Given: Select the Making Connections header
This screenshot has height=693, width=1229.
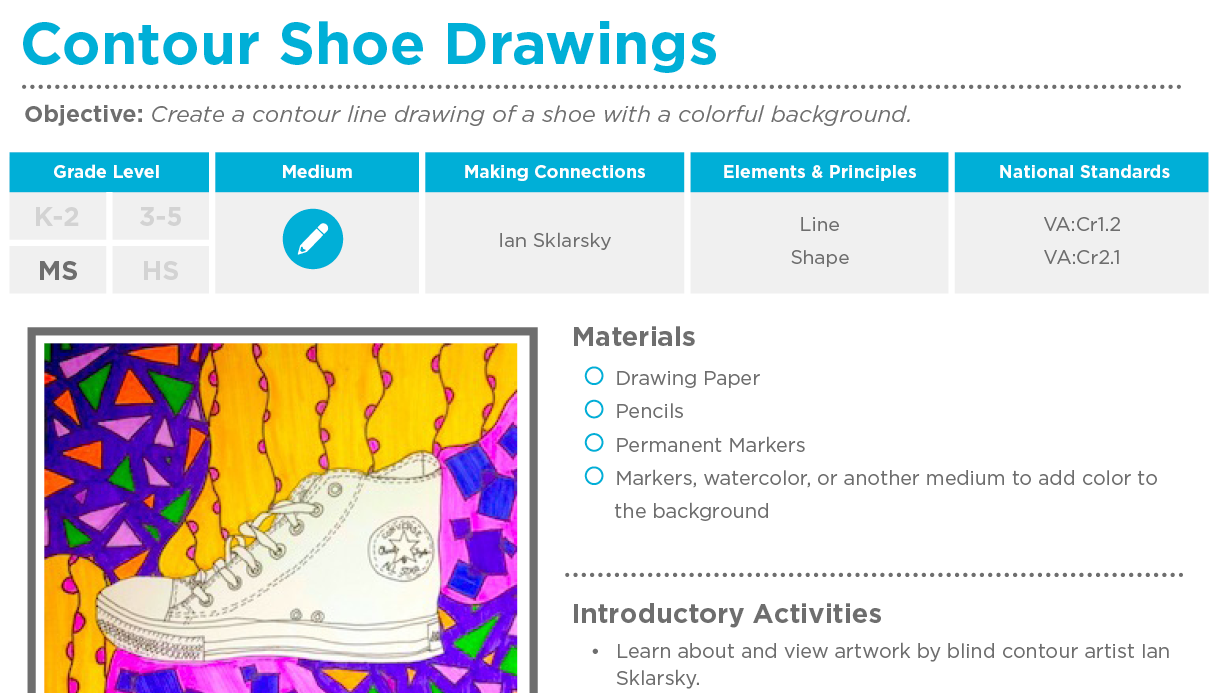Looking at the screenshot, I should tap(554, 172).
